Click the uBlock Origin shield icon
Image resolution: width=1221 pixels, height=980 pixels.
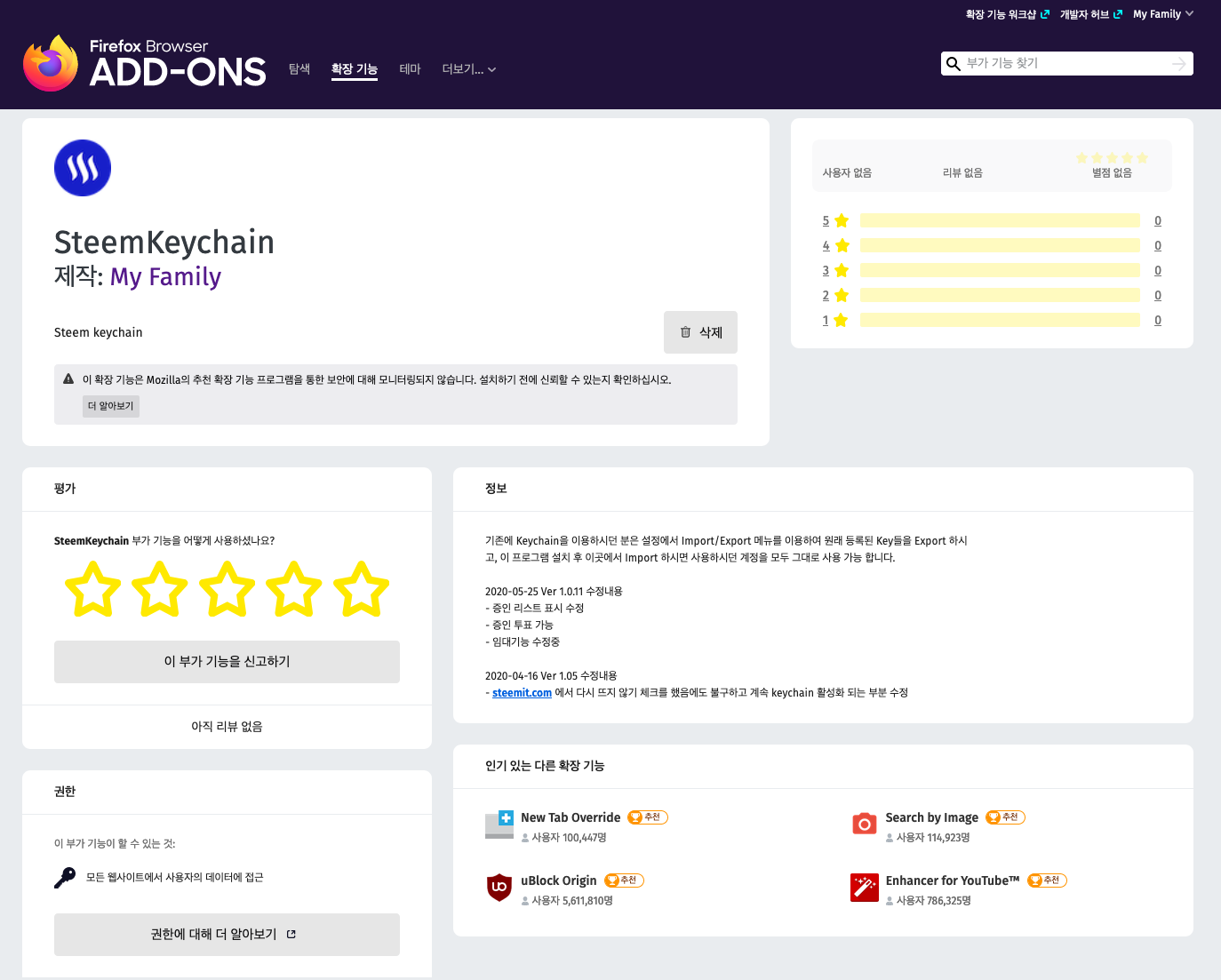coord(499,888)
